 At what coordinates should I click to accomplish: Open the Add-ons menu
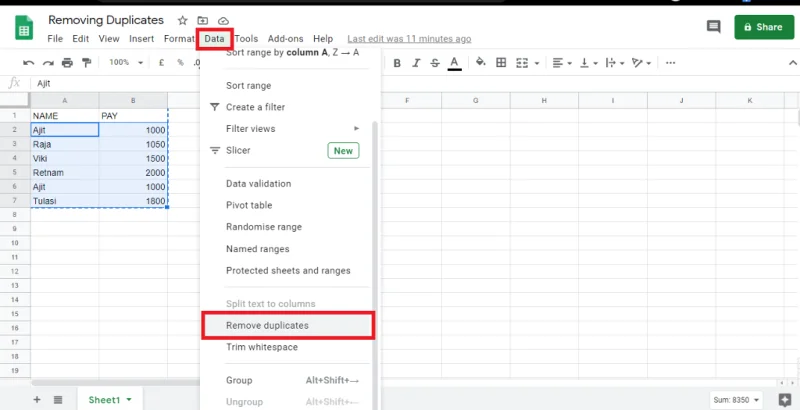pyautogui.click(x=285, y=39)
